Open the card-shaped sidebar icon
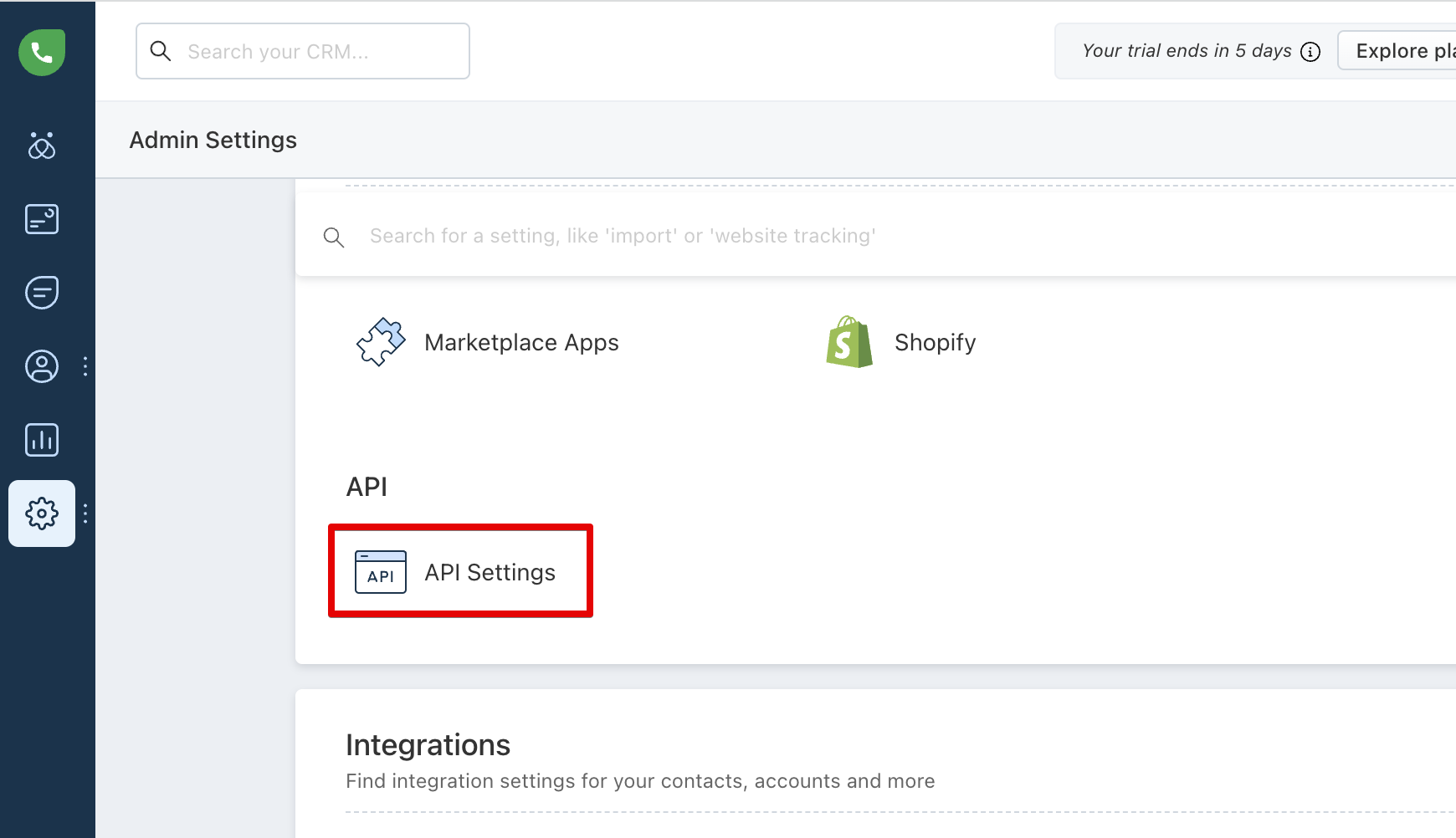The height and width of the screenshot is (838, 1456). (42, 219)
